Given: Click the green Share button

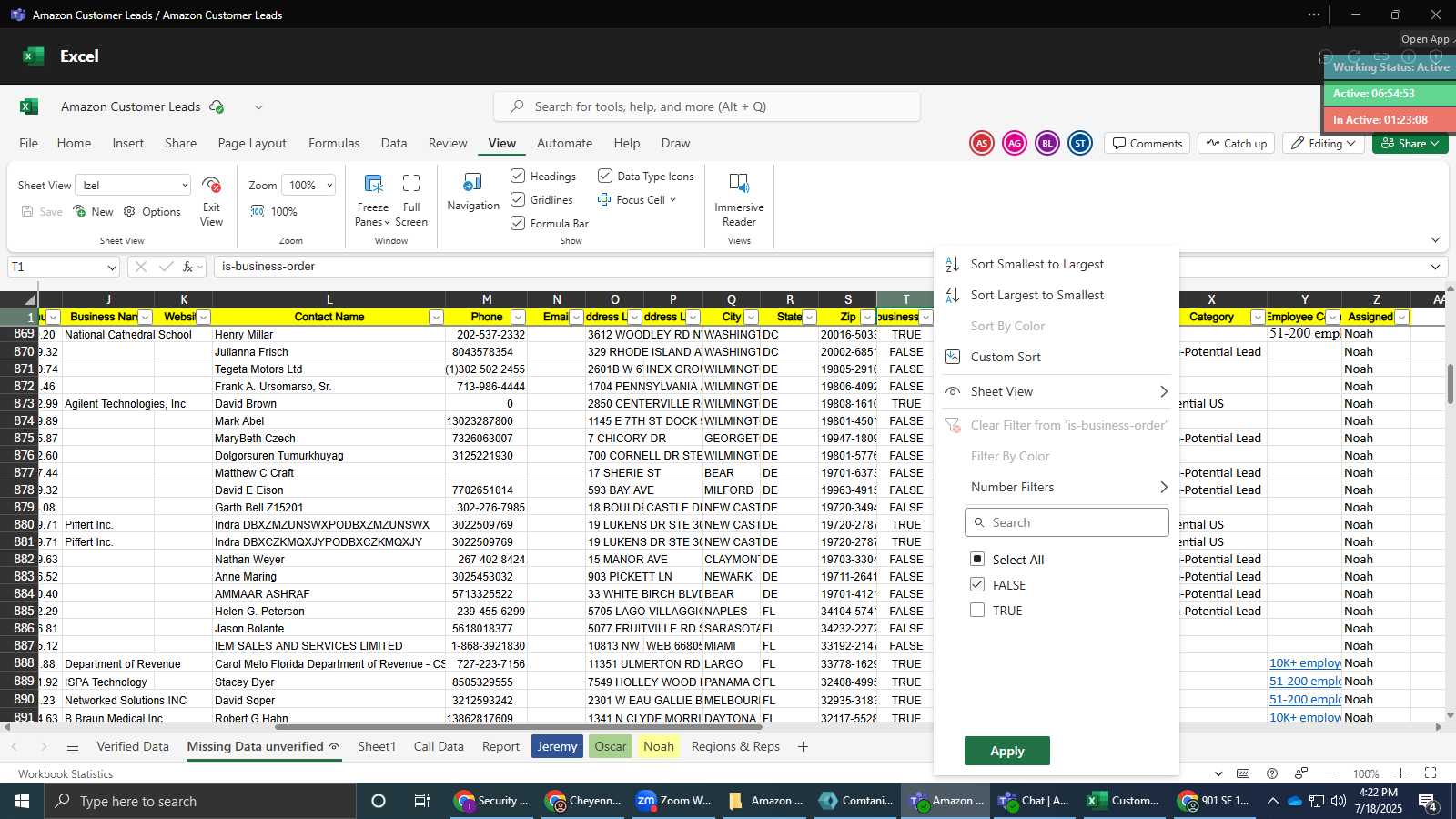Looking at the screenshot, I should pos(1410,143).
